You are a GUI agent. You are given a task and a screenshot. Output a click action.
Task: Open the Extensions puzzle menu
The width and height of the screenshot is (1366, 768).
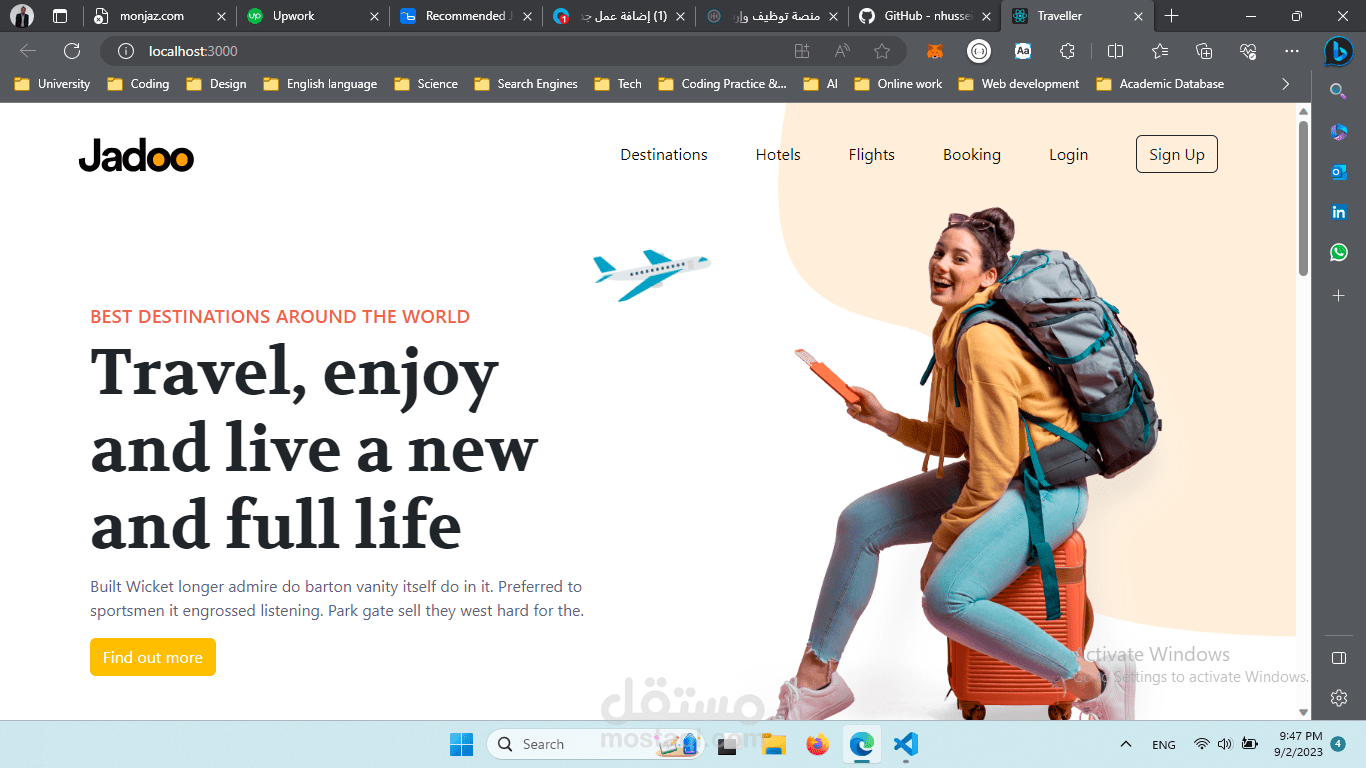click(1067, 51)
